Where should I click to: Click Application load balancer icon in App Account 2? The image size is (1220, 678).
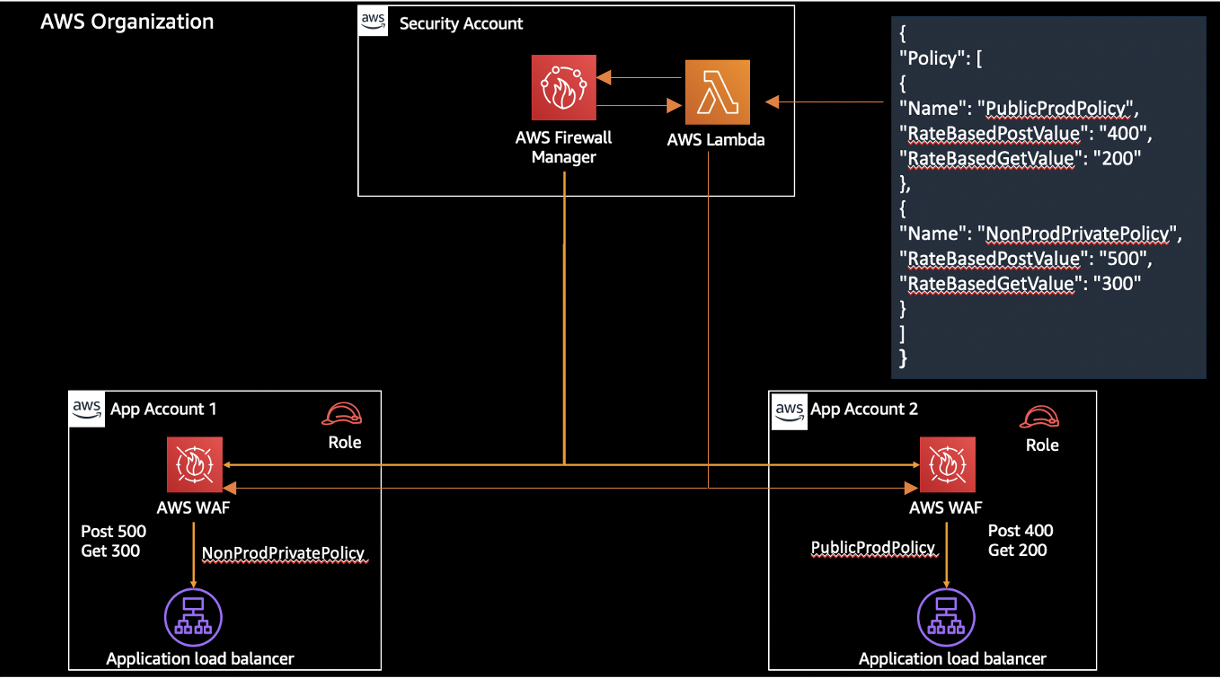click(946, 617)
